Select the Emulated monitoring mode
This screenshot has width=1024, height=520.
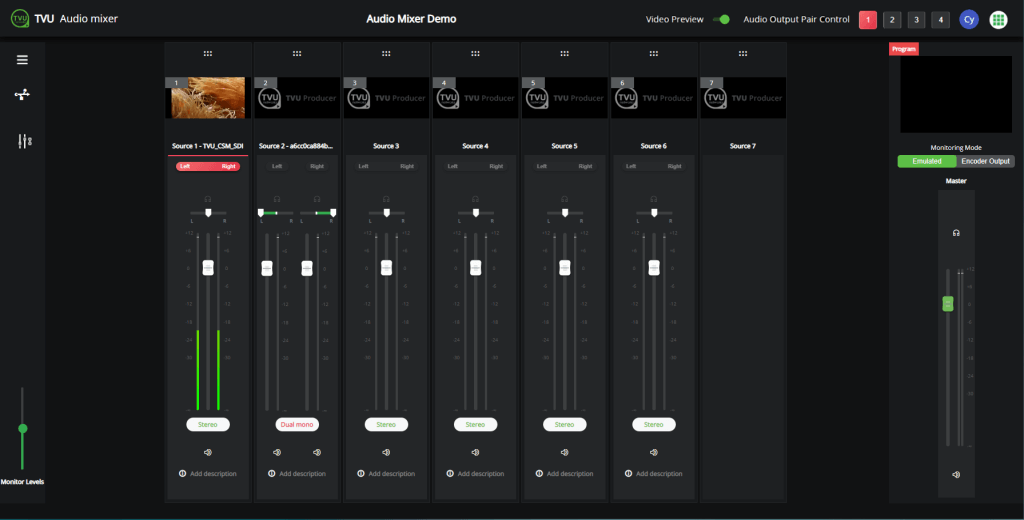(927, 161)
